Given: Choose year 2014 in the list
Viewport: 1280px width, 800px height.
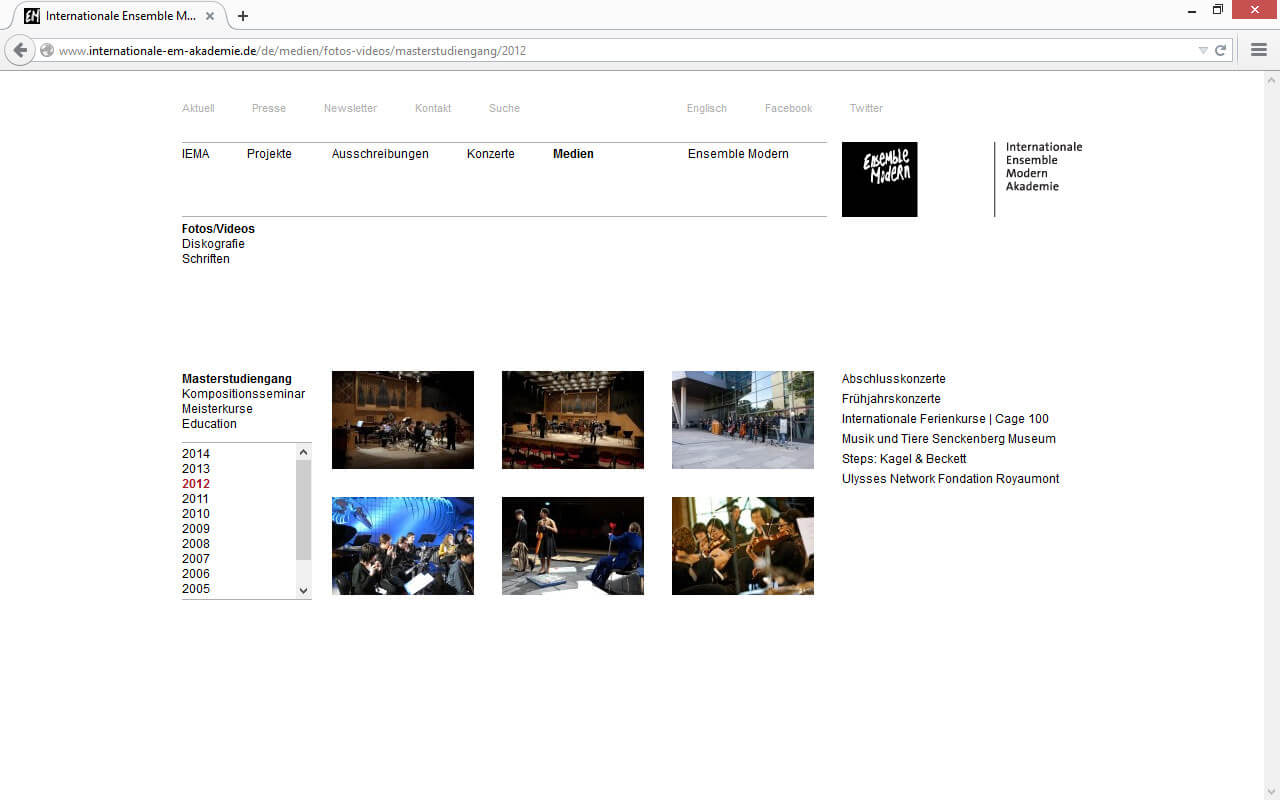Looking at the screenshot, I should (196, 454).
